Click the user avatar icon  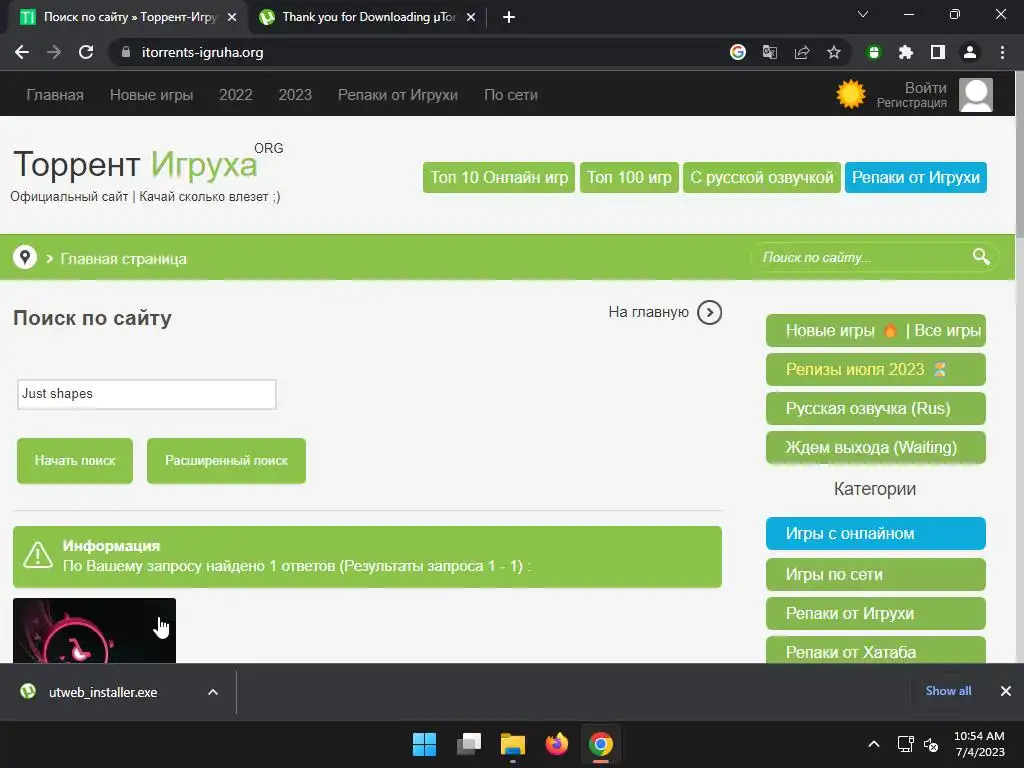click(x=976, y=95)
